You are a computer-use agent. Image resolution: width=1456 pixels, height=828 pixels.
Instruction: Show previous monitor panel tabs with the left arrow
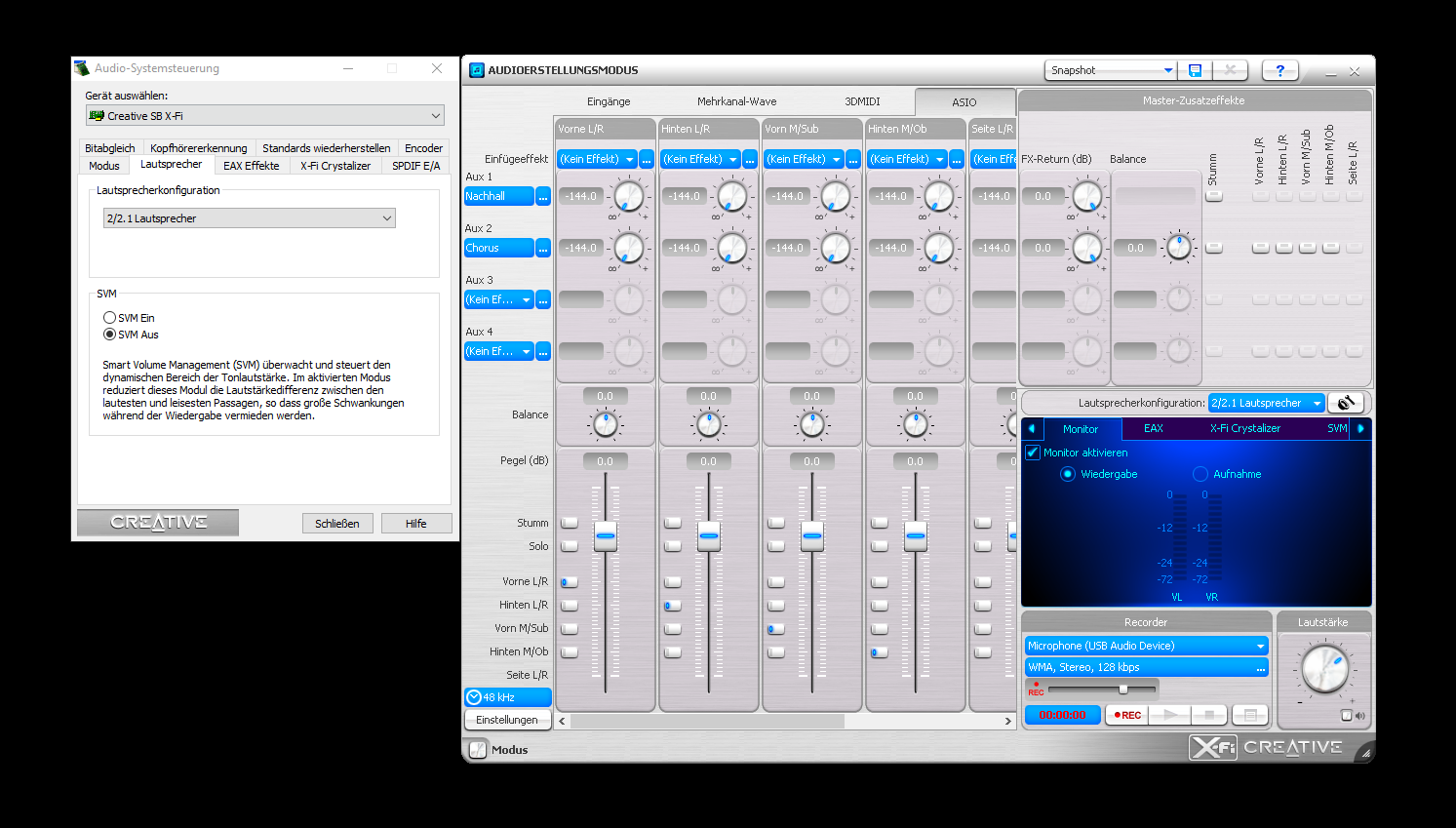[1032, 428]
